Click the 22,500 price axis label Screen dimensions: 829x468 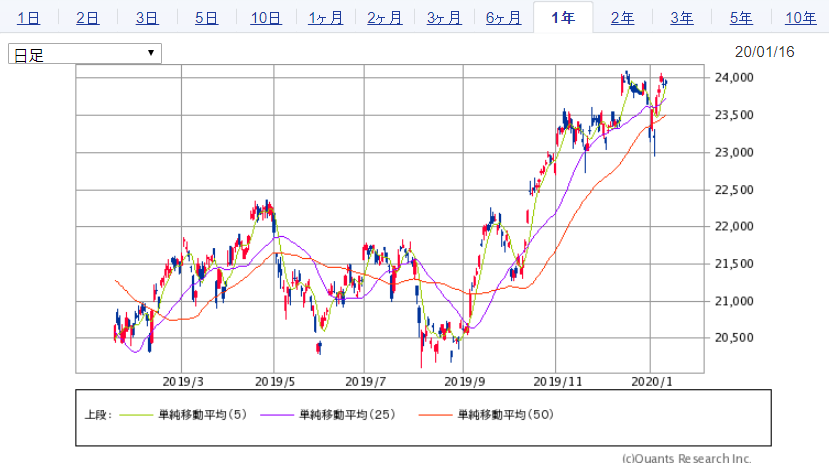click(734, 190)
